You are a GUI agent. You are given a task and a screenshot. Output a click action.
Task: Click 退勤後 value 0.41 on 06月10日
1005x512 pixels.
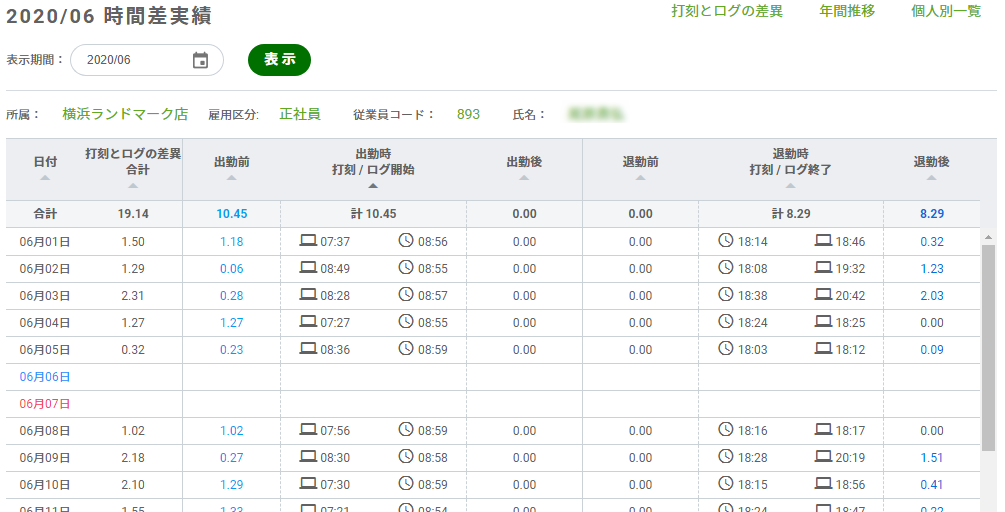pos(932,484)
